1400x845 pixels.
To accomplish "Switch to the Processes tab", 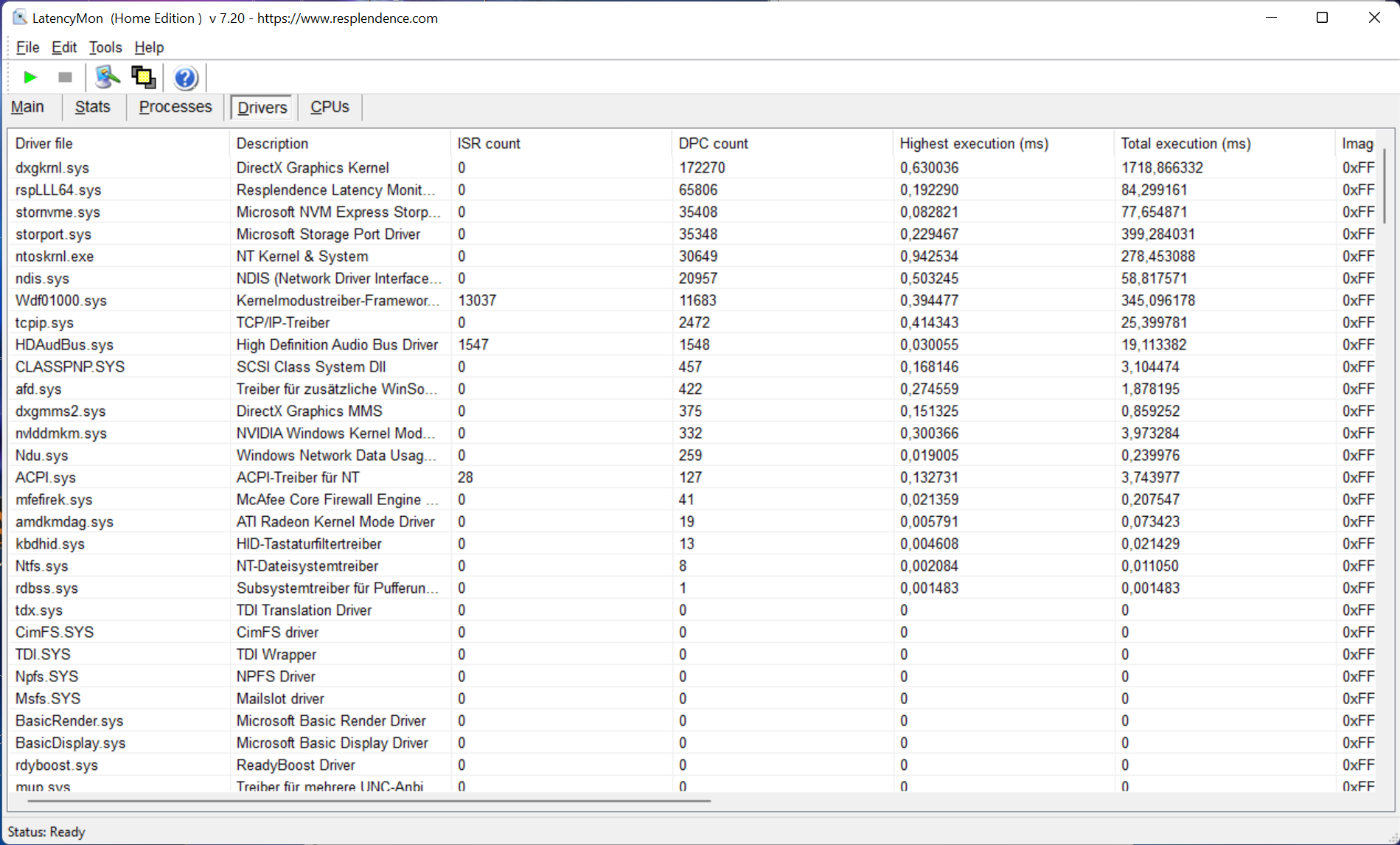I will click(x=175, y=107).
